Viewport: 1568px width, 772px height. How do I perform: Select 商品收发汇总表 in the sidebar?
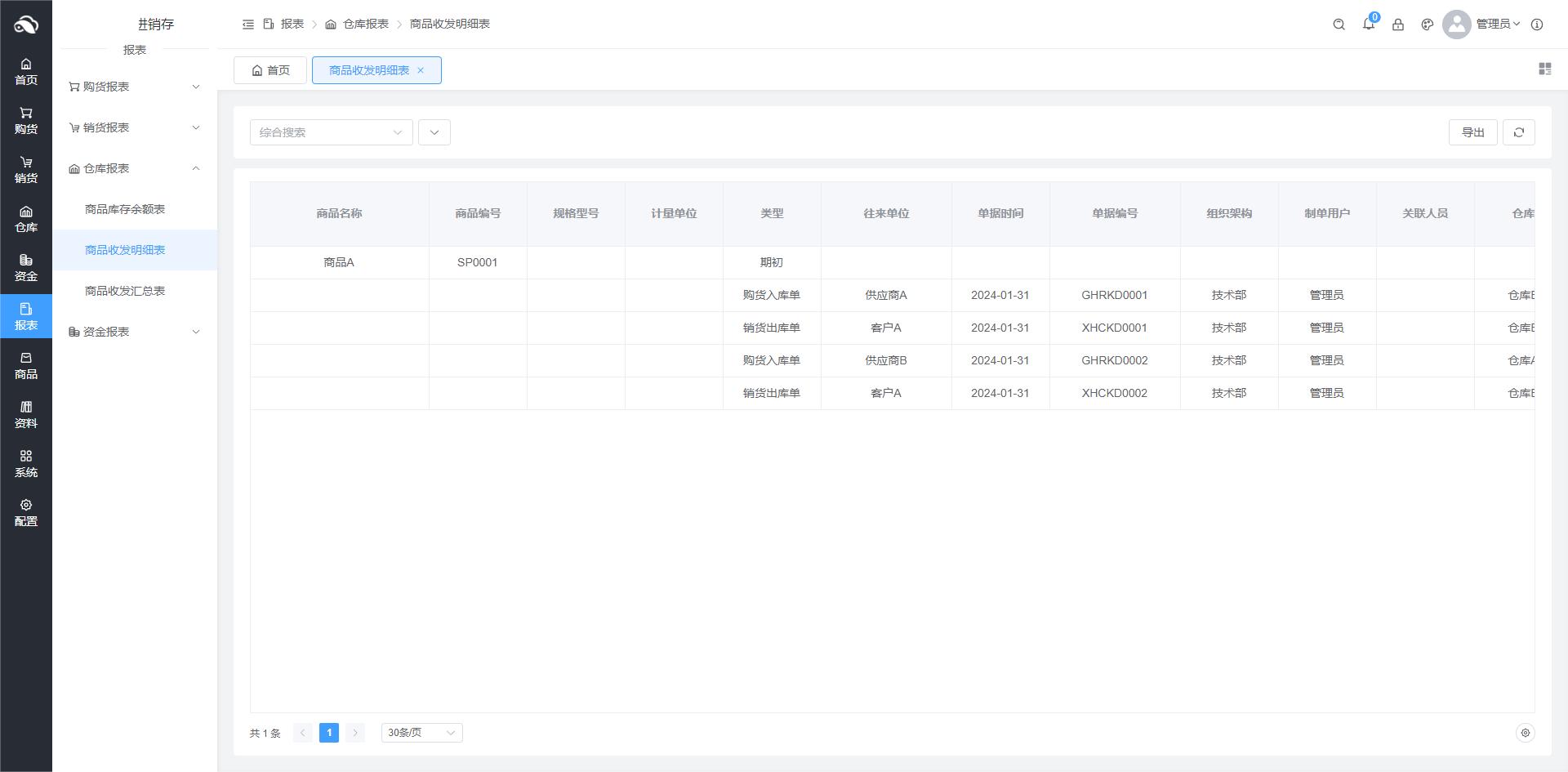[x=125, y=291]
